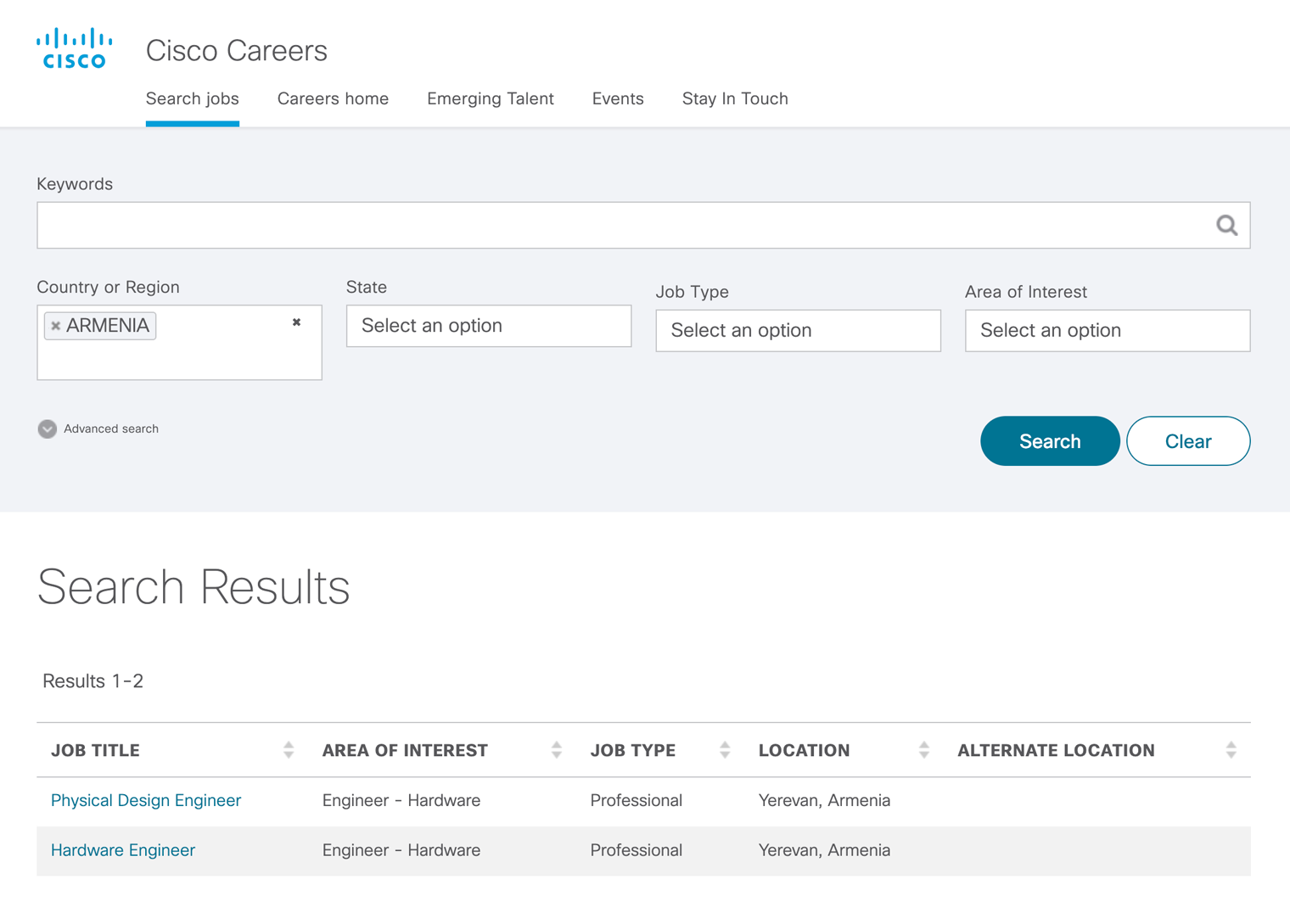Click the Advanced search text link
1290x924 pixels.
(111, 428)
